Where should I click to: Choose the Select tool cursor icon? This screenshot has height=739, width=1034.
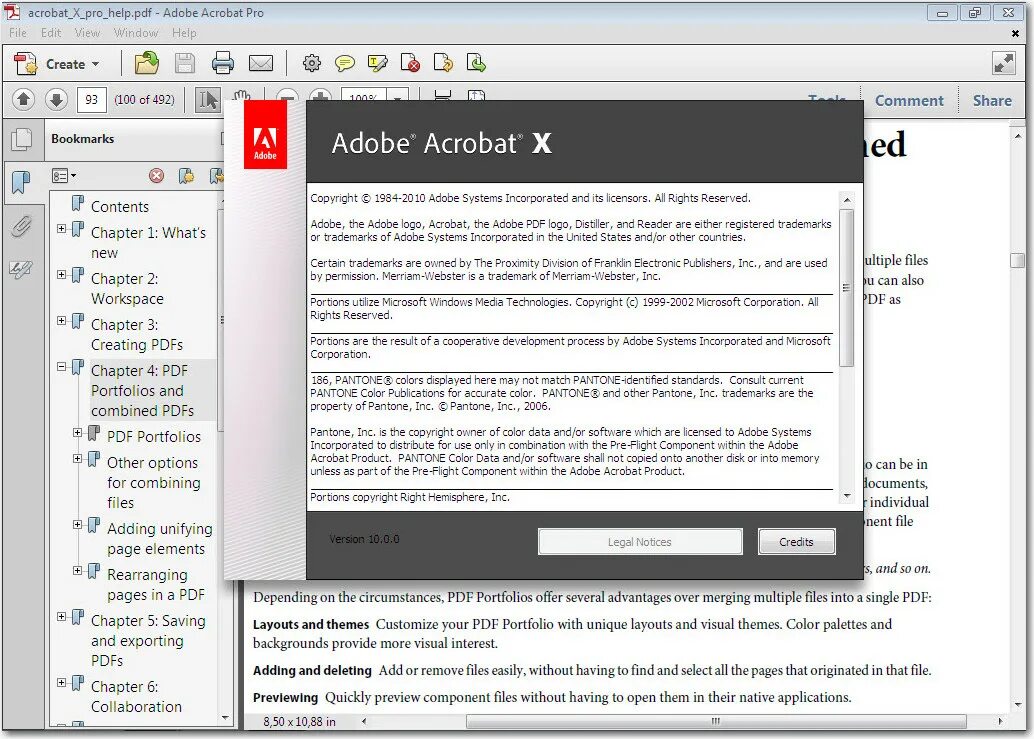[208, 100]
